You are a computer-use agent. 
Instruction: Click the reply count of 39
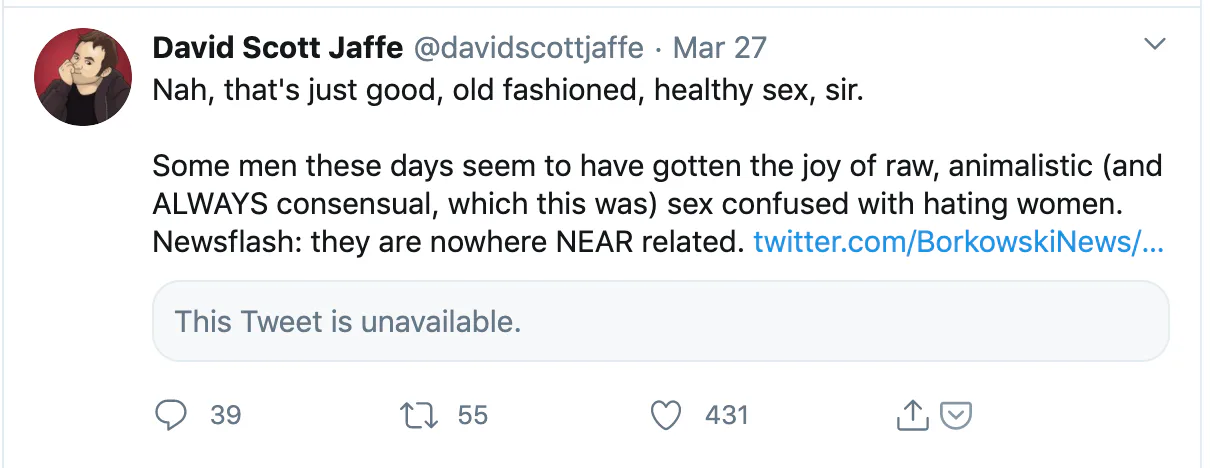pyautogui.click(x=226, y=415)
